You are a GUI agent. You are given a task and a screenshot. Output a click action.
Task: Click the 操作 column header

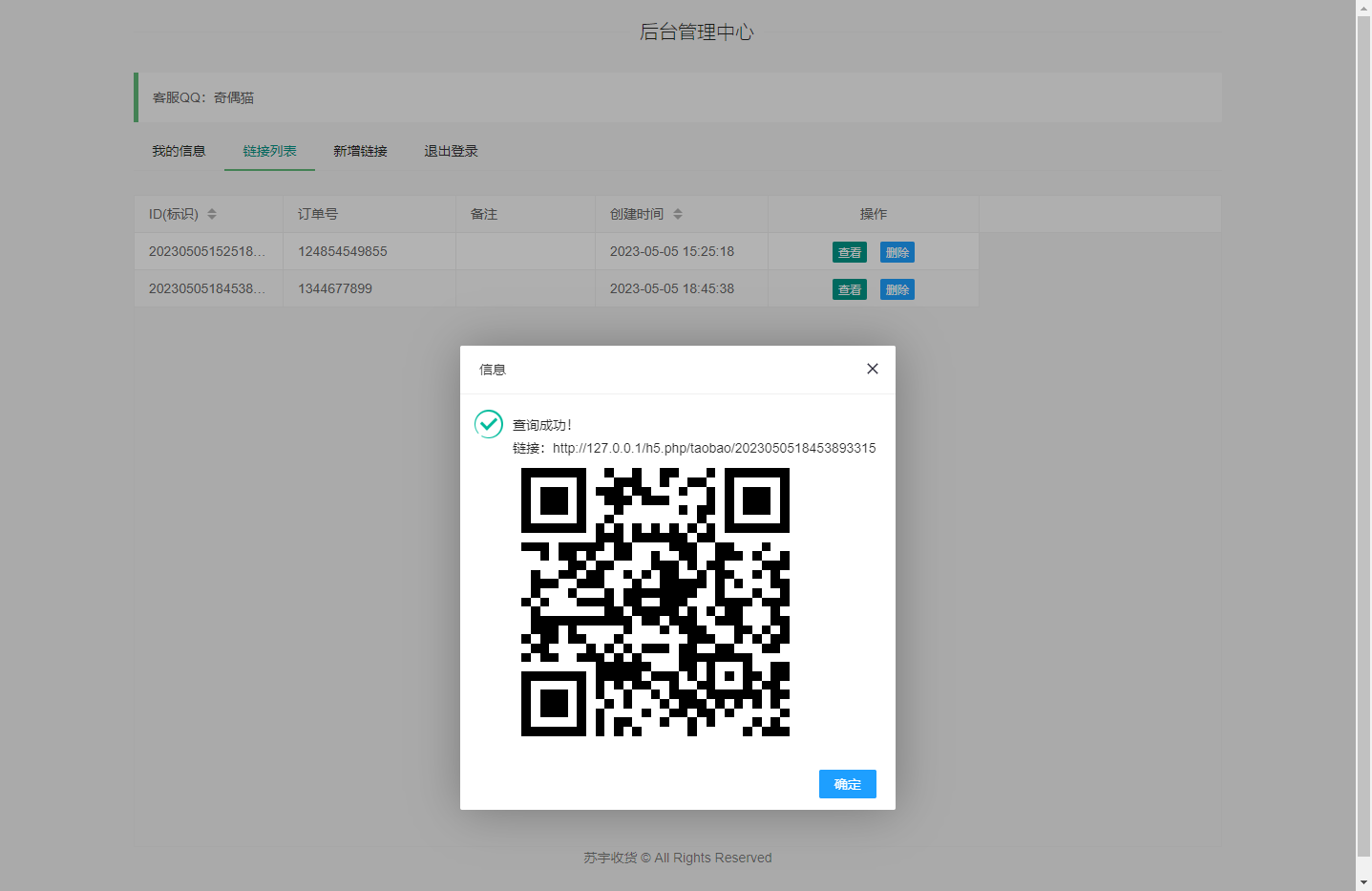(874, 214)
